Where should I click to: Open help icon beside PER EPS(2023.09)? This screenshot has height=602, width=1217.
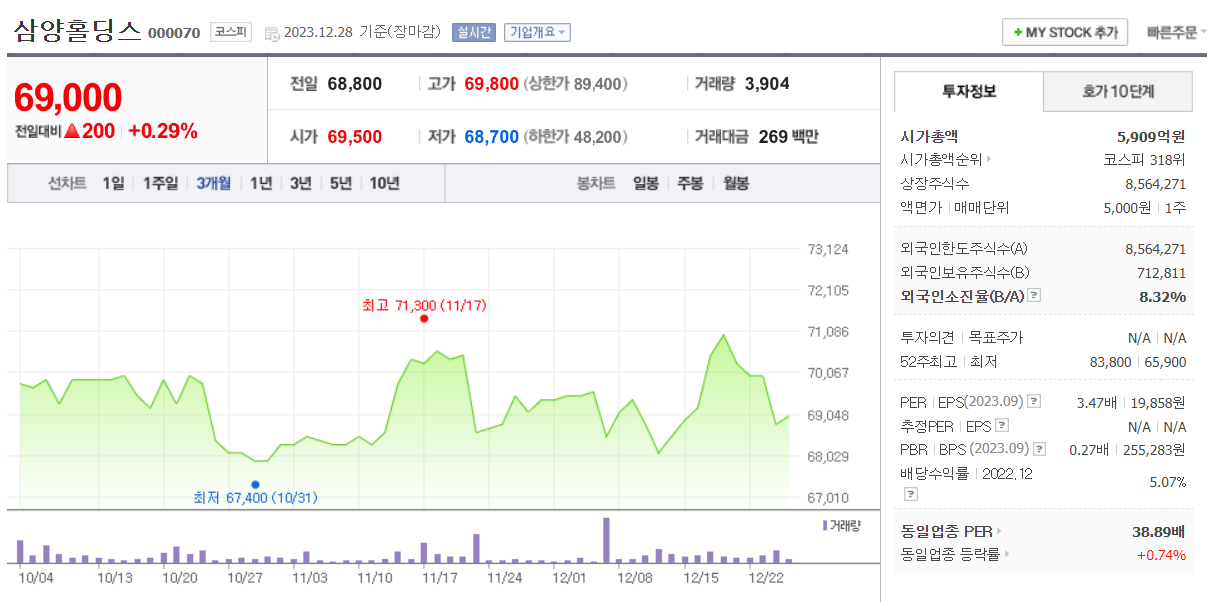pyautogui.click(x=1034, y=402)
